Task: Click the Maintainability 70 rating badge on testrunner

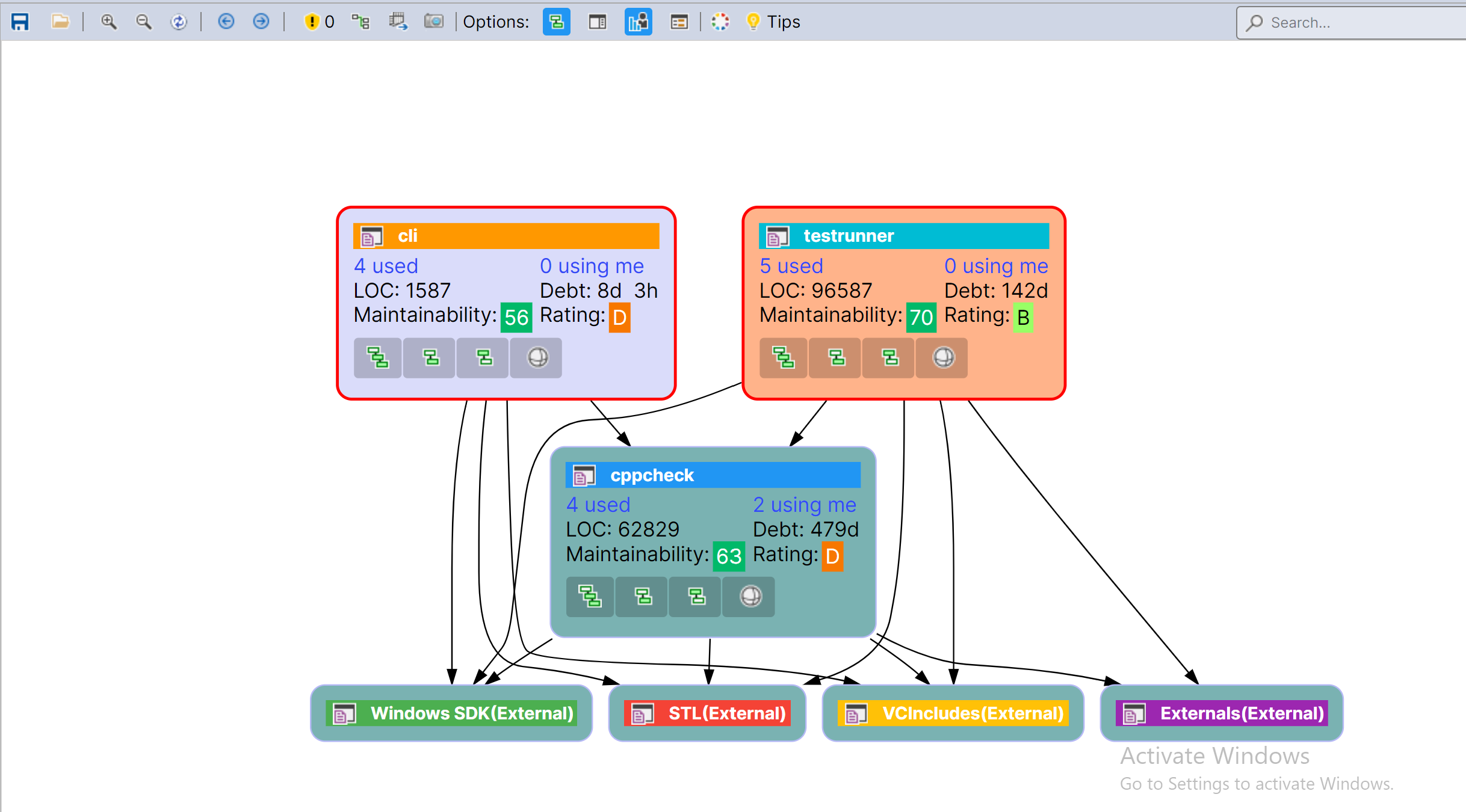Action: click(x=921, y=317)
